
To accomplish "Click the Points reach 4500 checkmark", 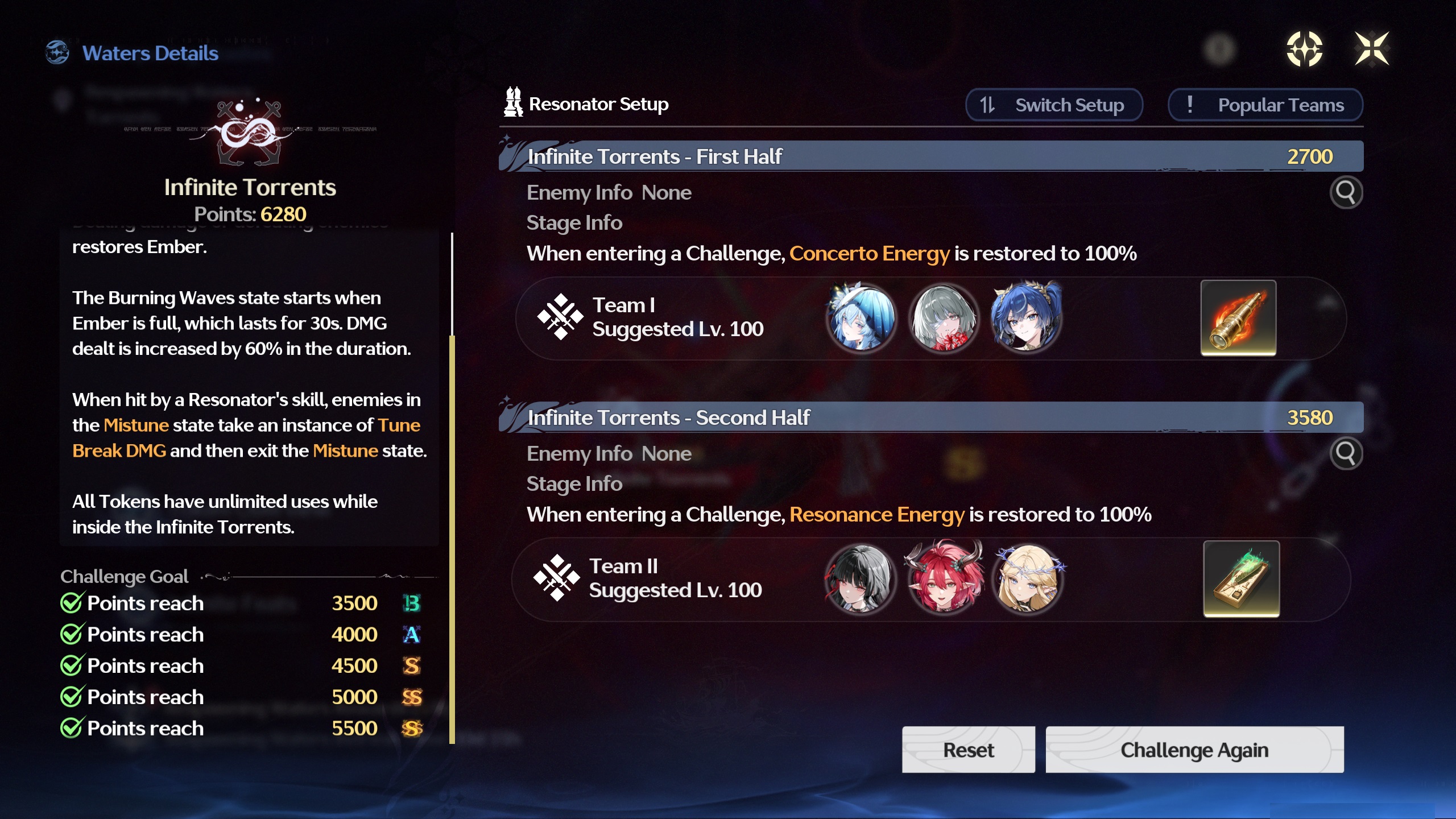I will pyautogui.click(x=72, y=665).
